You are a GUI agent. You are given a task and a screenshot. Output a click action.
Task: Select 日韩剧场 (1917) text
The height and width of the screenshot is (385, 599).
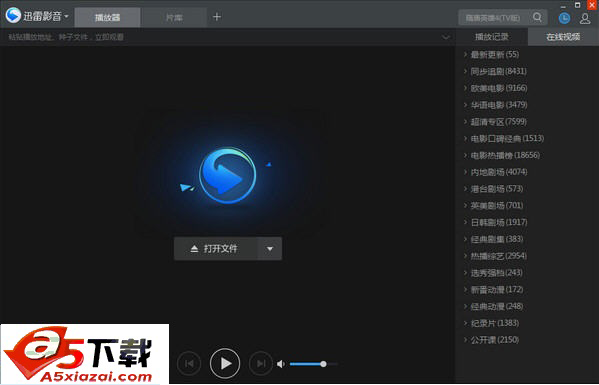[x=499, y=222]
